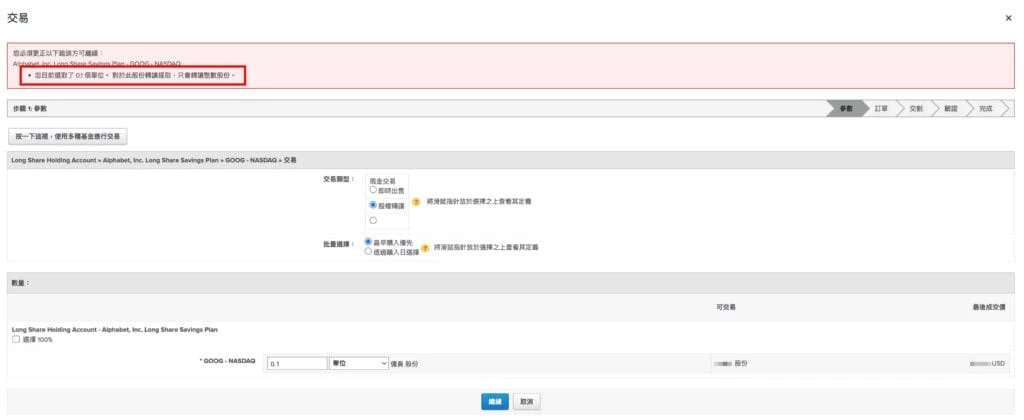This screenshot has height=420, width=1024.
Task: Close the 交易 dialog with the X
Action: point(1008,18)
